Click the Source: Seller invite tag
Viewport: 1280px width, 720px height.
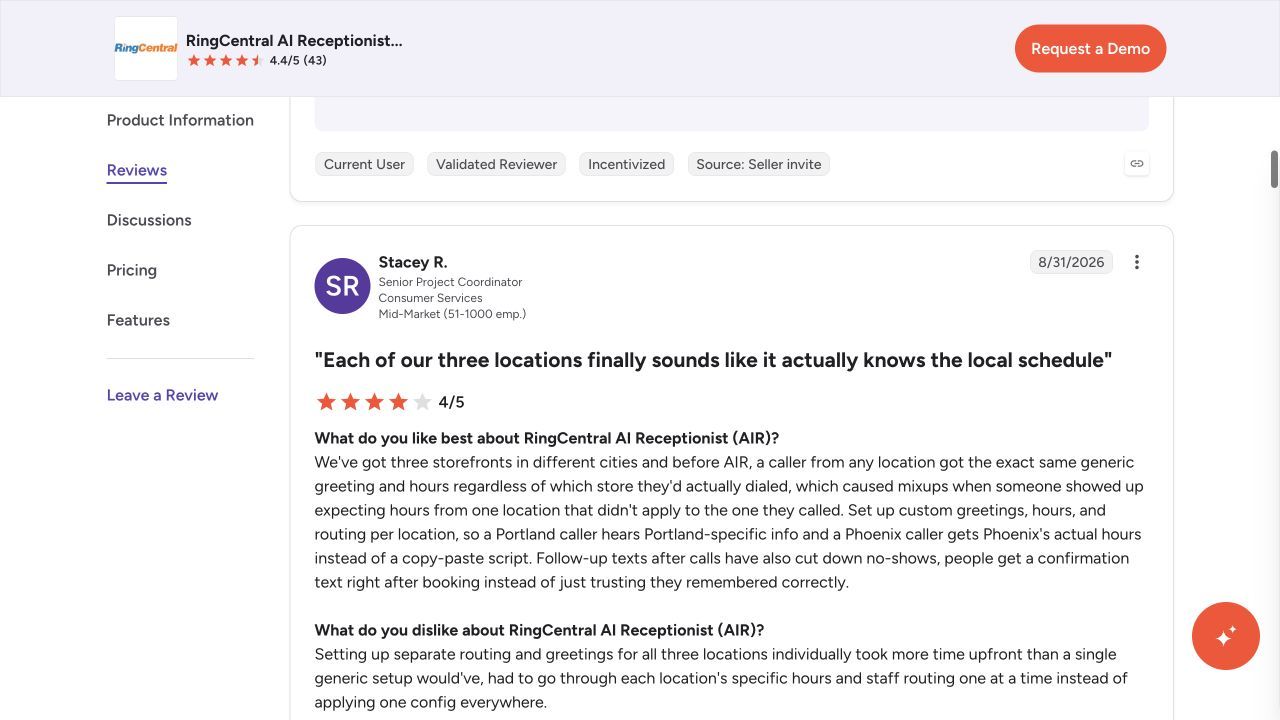[x=759, y=164]
